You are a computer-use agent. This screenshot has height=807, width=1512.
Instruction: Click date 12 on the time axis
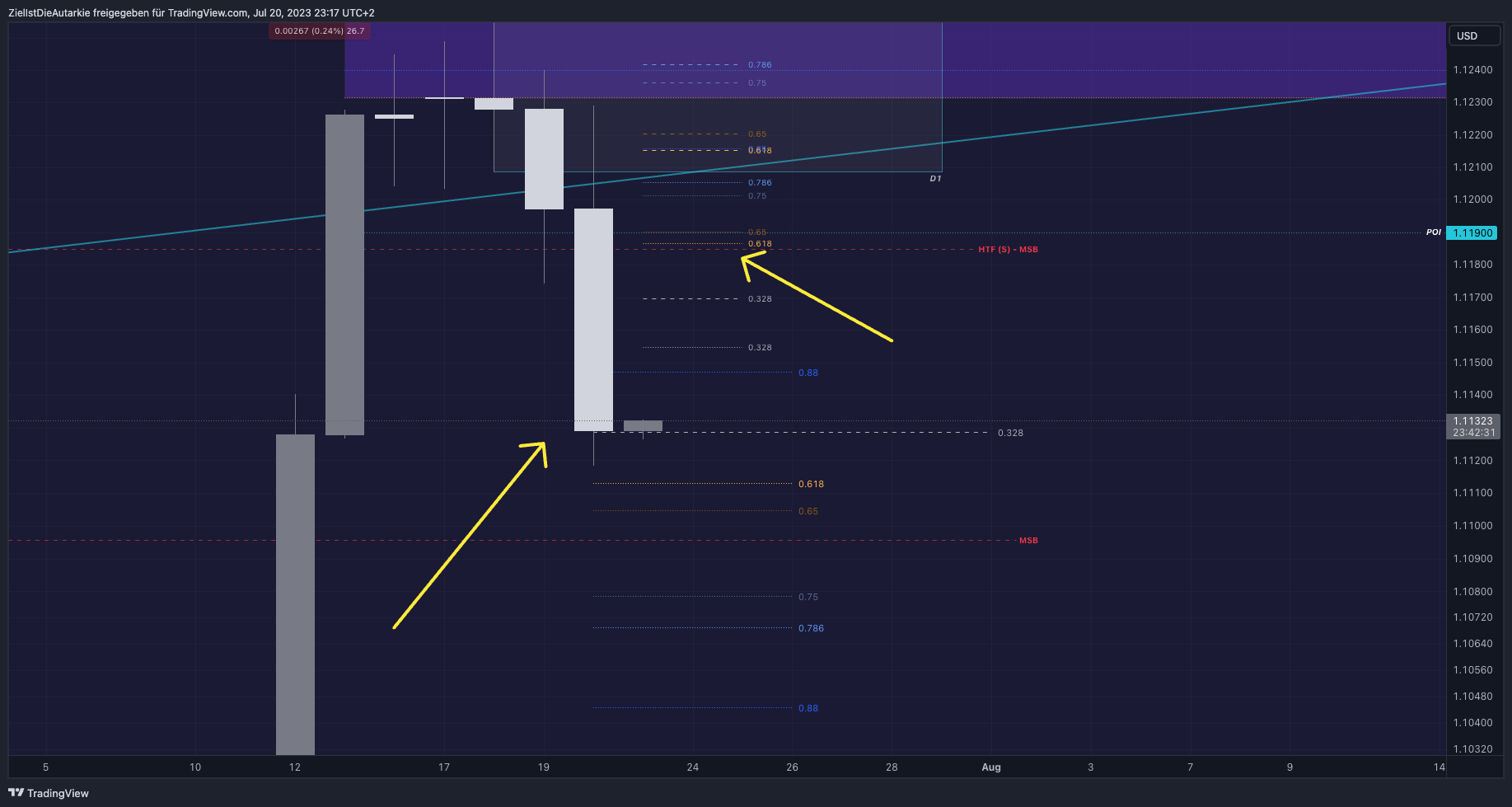295,767
